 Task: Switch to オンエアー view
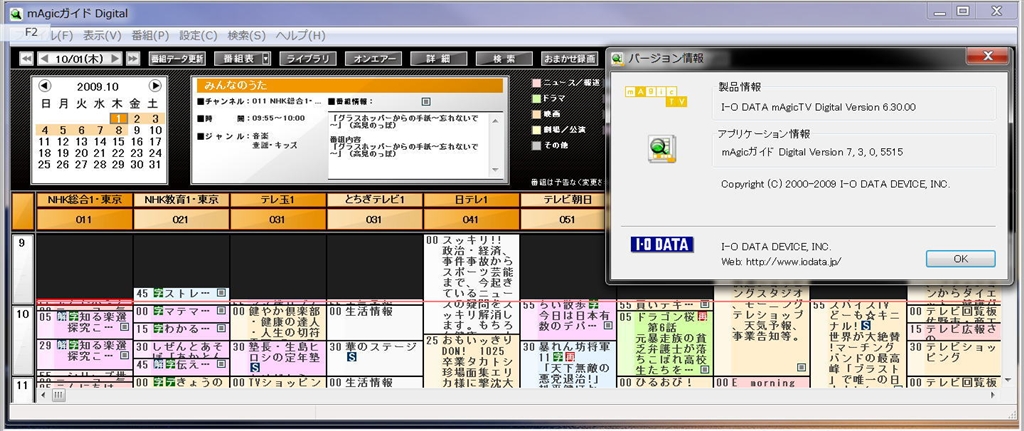tap(374, 59)
